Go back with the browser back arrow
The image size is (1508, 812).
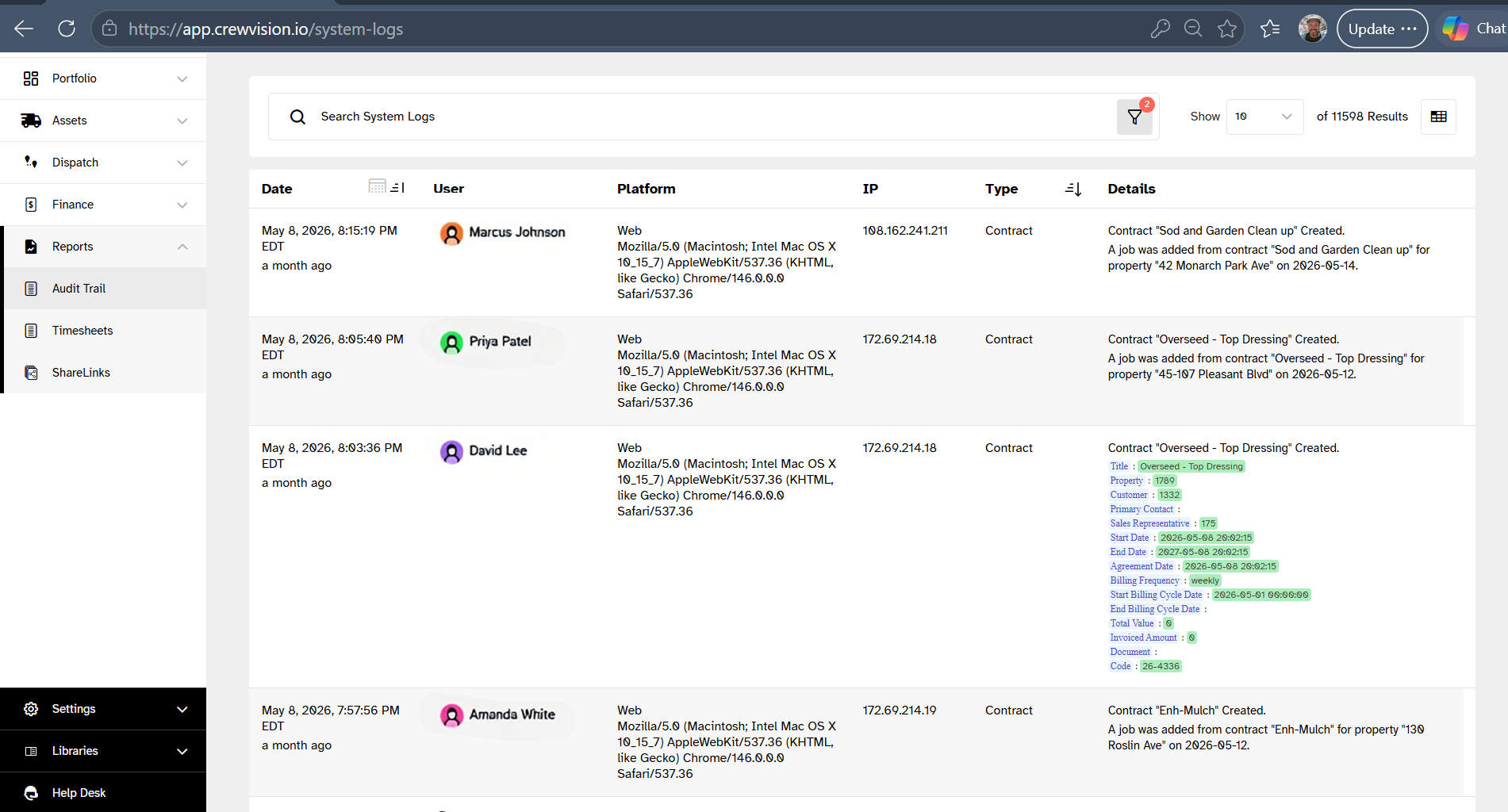(x=24, y=29)
